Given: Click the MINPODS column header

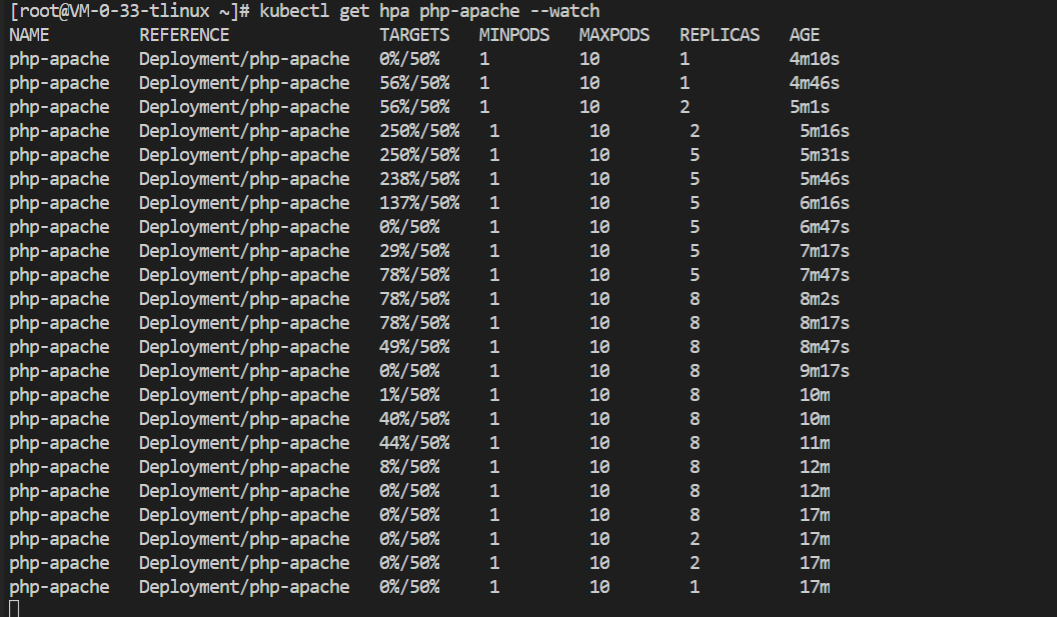Looking at the screenshot, I should tap(514, 35).
